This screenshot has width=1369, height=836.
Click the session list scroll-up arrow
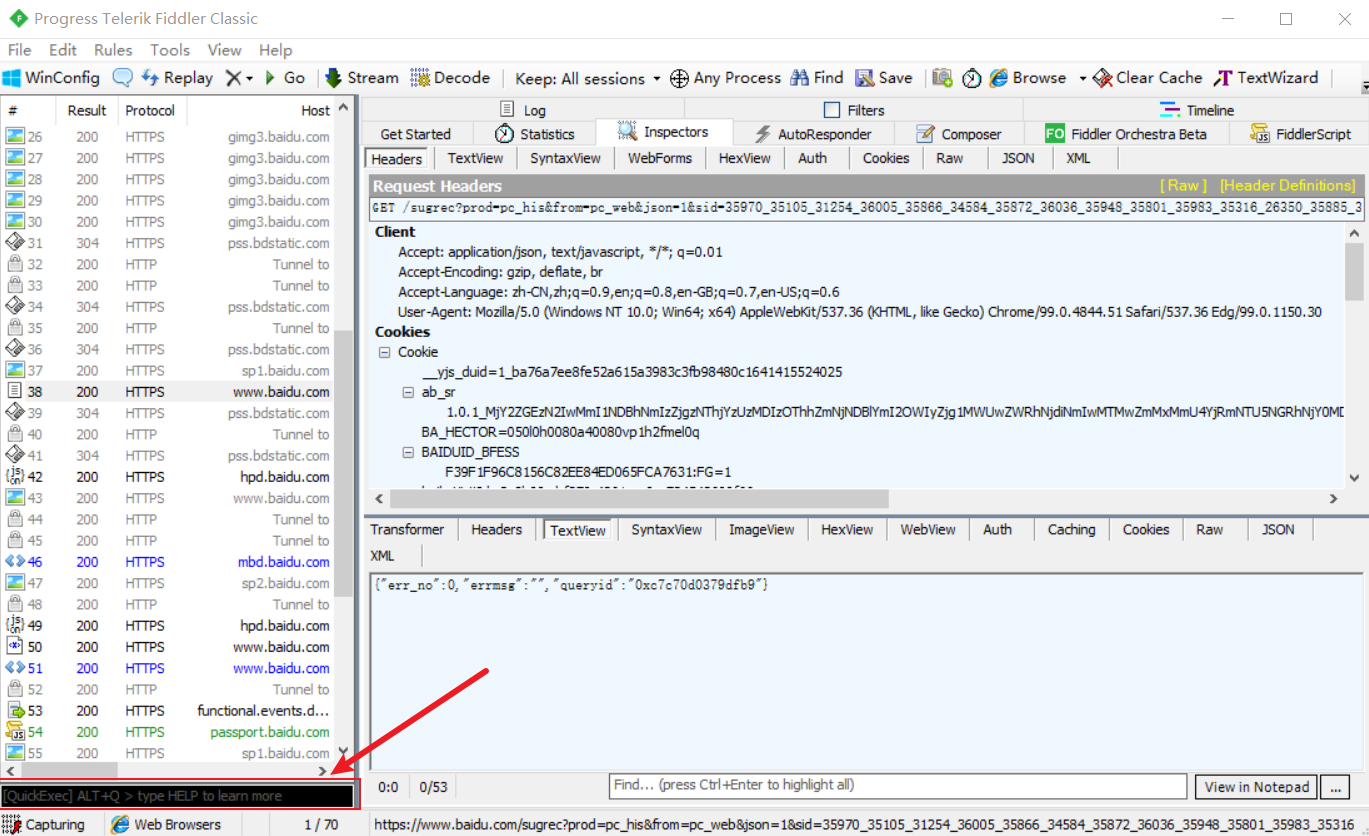click(x=343, y=108)
